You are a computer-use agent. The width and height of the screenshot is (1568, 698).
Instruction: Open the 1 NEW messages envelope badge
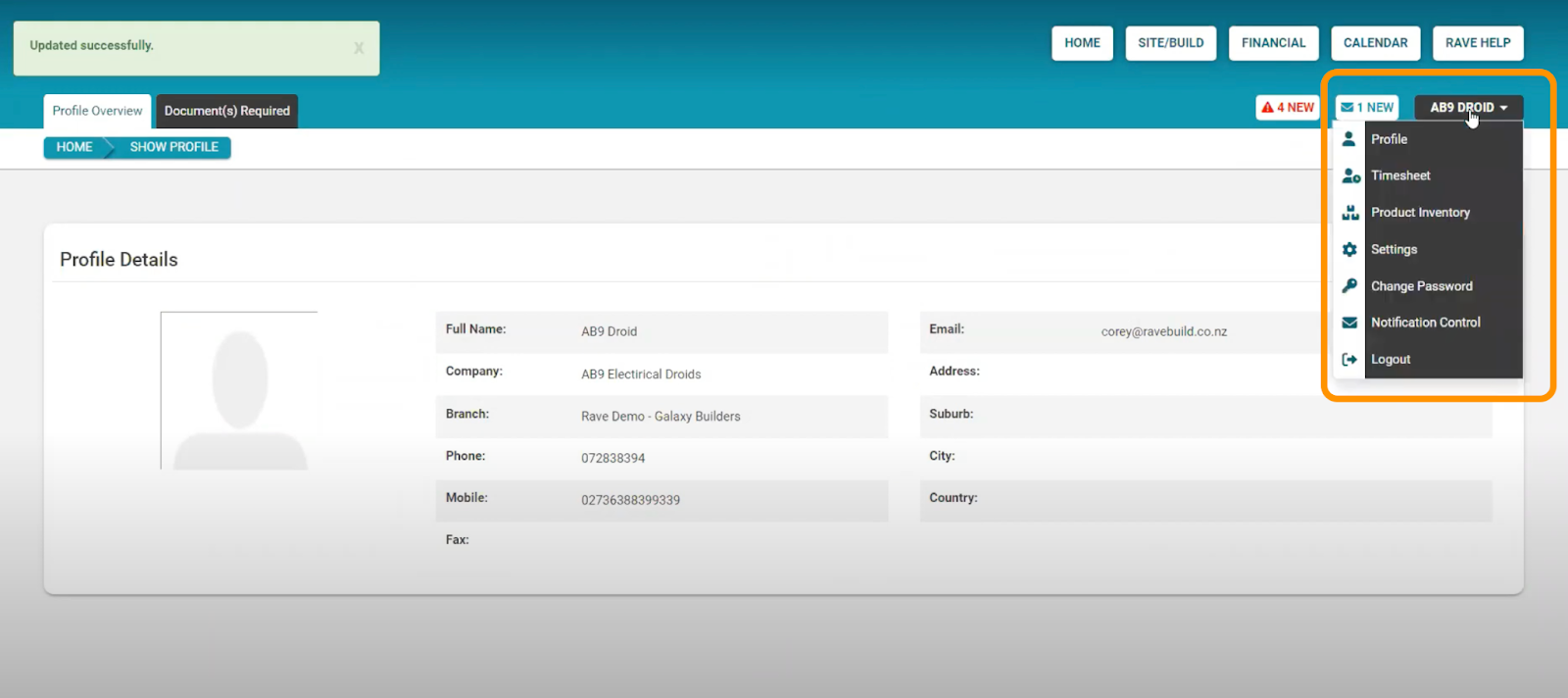tap(1366, 108)
